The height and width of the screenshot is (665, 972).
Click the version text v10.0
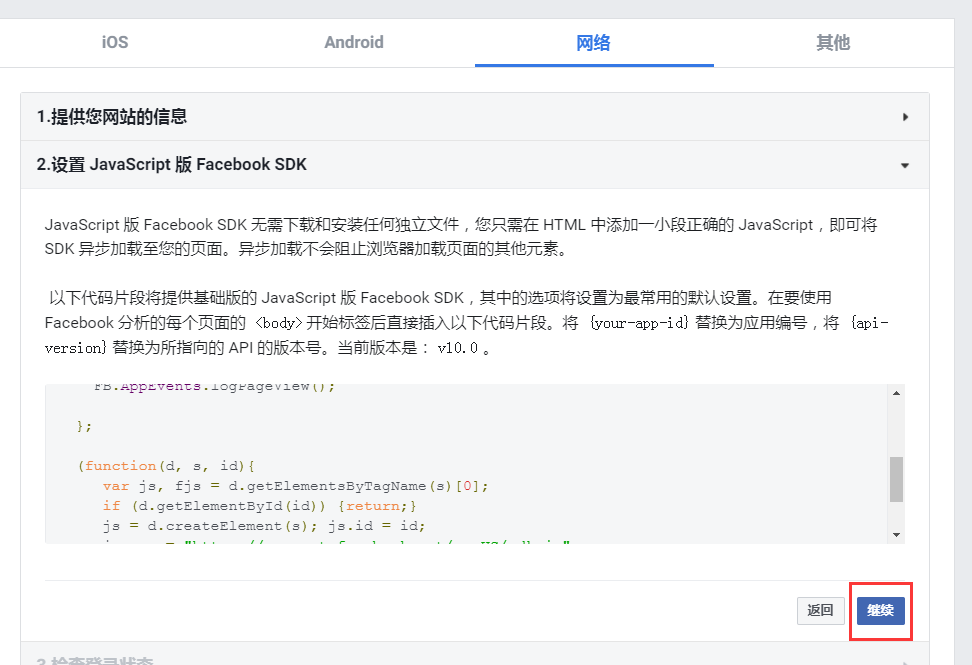(x=457, y=348)
